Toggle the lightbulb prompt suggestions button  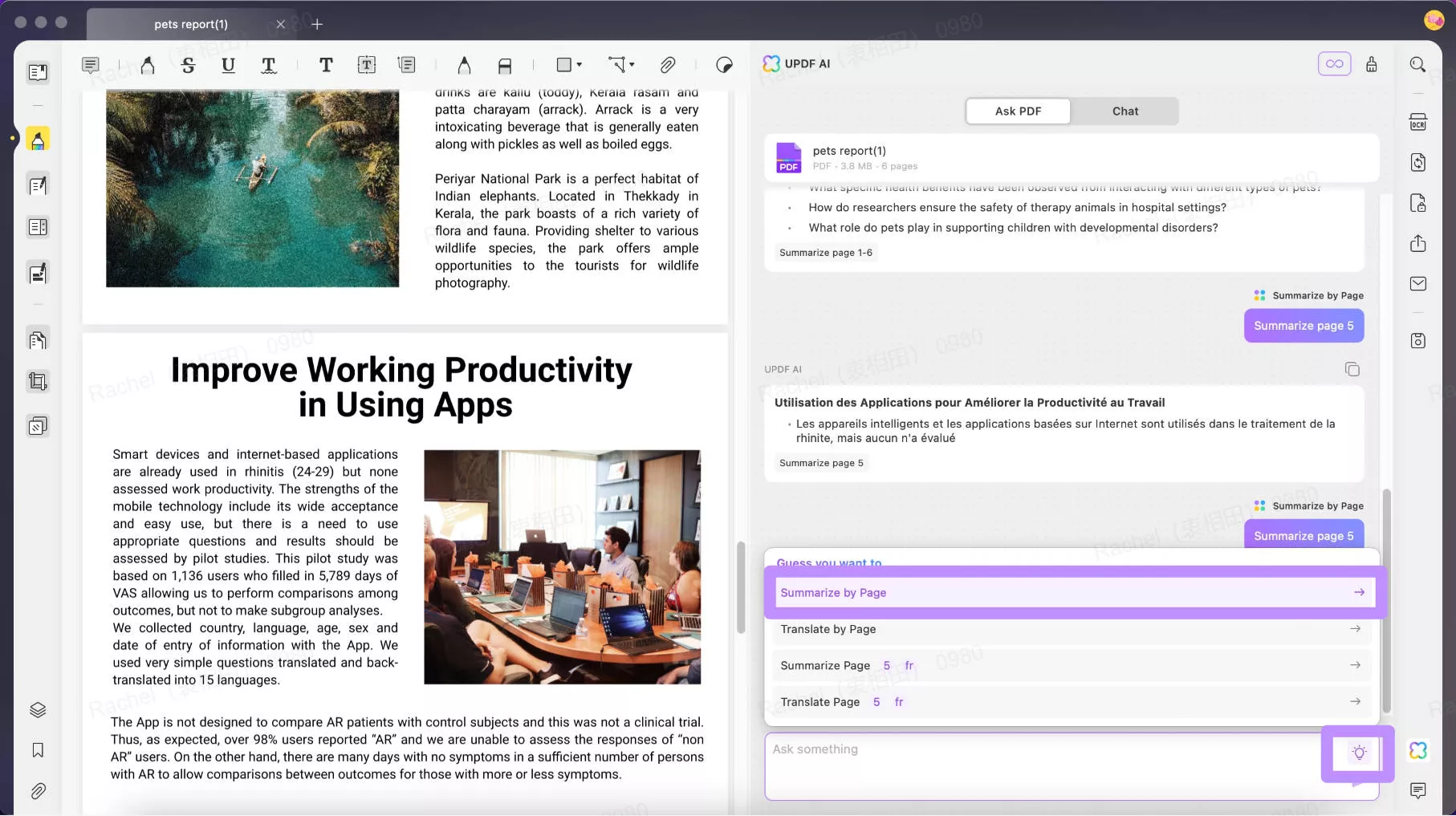(x=1359, y=753)
